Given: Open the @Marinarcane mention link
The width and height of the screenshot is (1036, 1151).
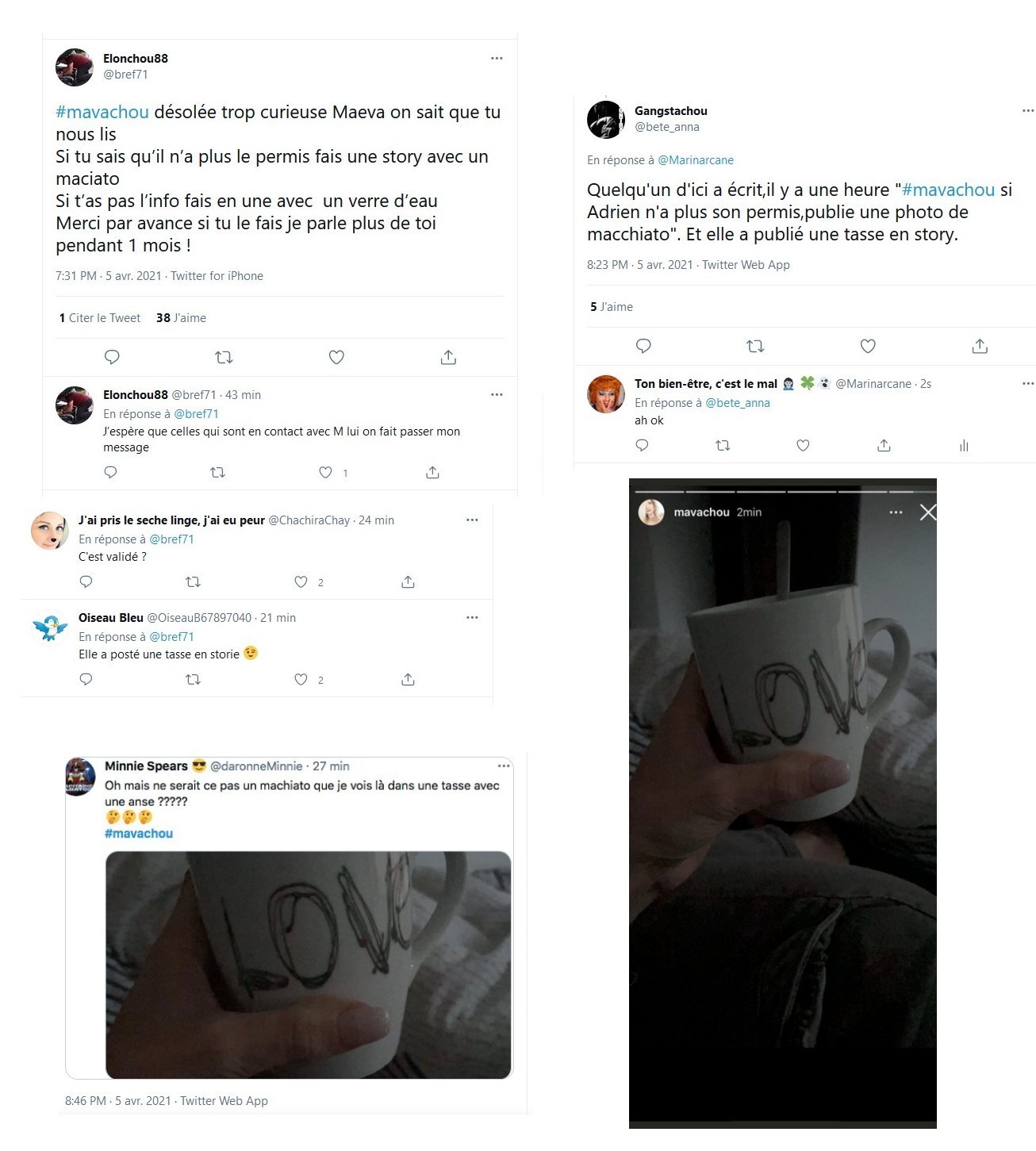Looking at the screenshot, I should tap(696, 159).
